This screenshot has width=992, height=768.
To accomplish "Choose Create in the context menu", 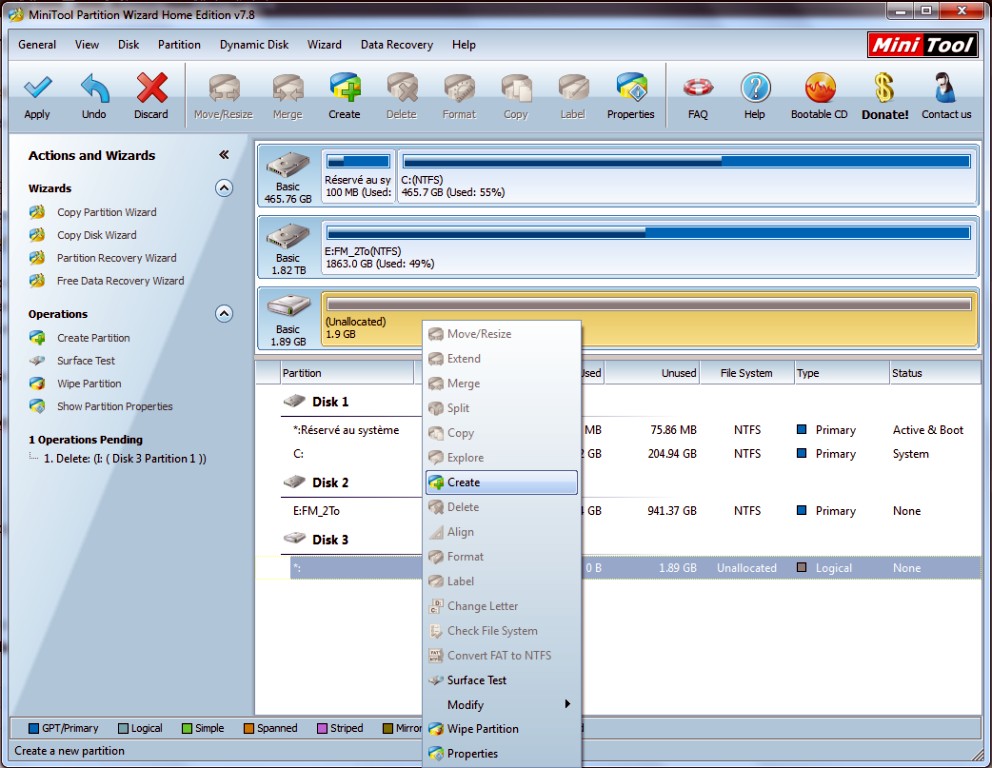I will 502,482.
